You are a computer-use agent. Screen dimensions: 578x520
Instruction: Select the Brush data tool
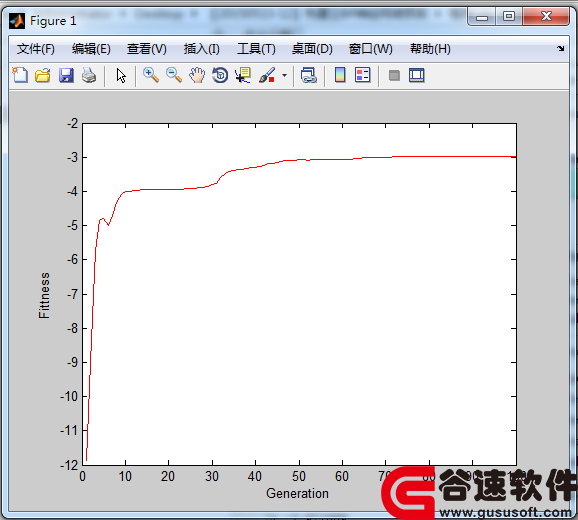[267, 75]
